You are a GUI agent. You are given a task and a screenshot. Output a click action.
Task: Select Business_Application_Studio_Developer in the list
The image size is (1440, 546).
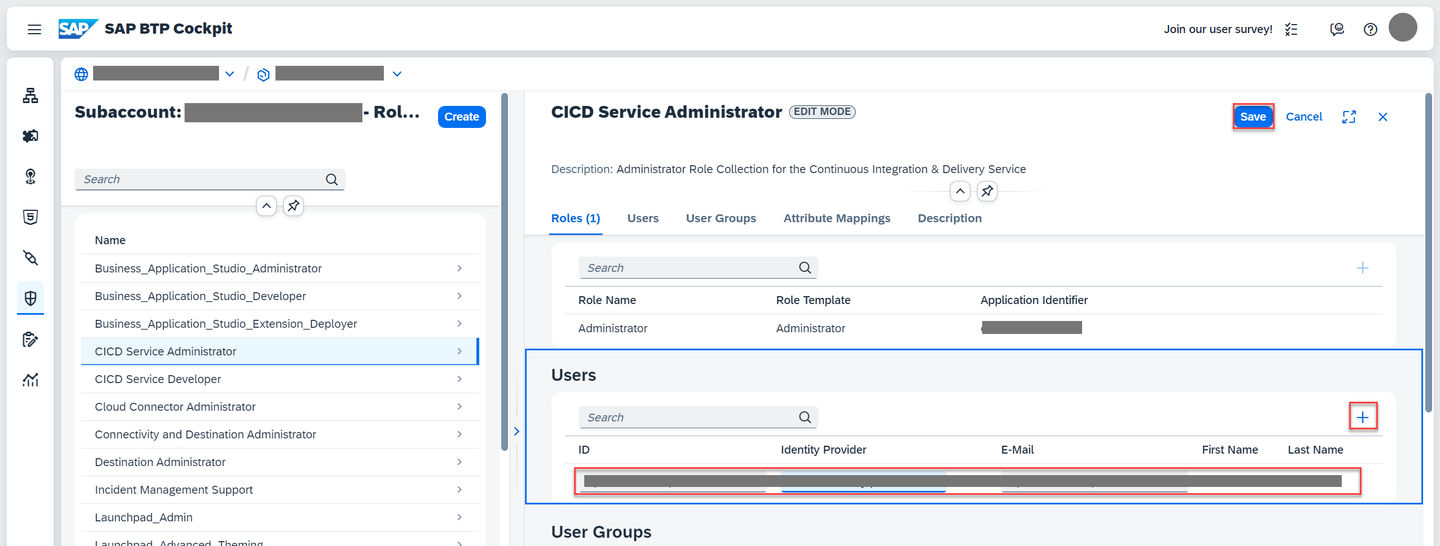click(x=279, y=296)
